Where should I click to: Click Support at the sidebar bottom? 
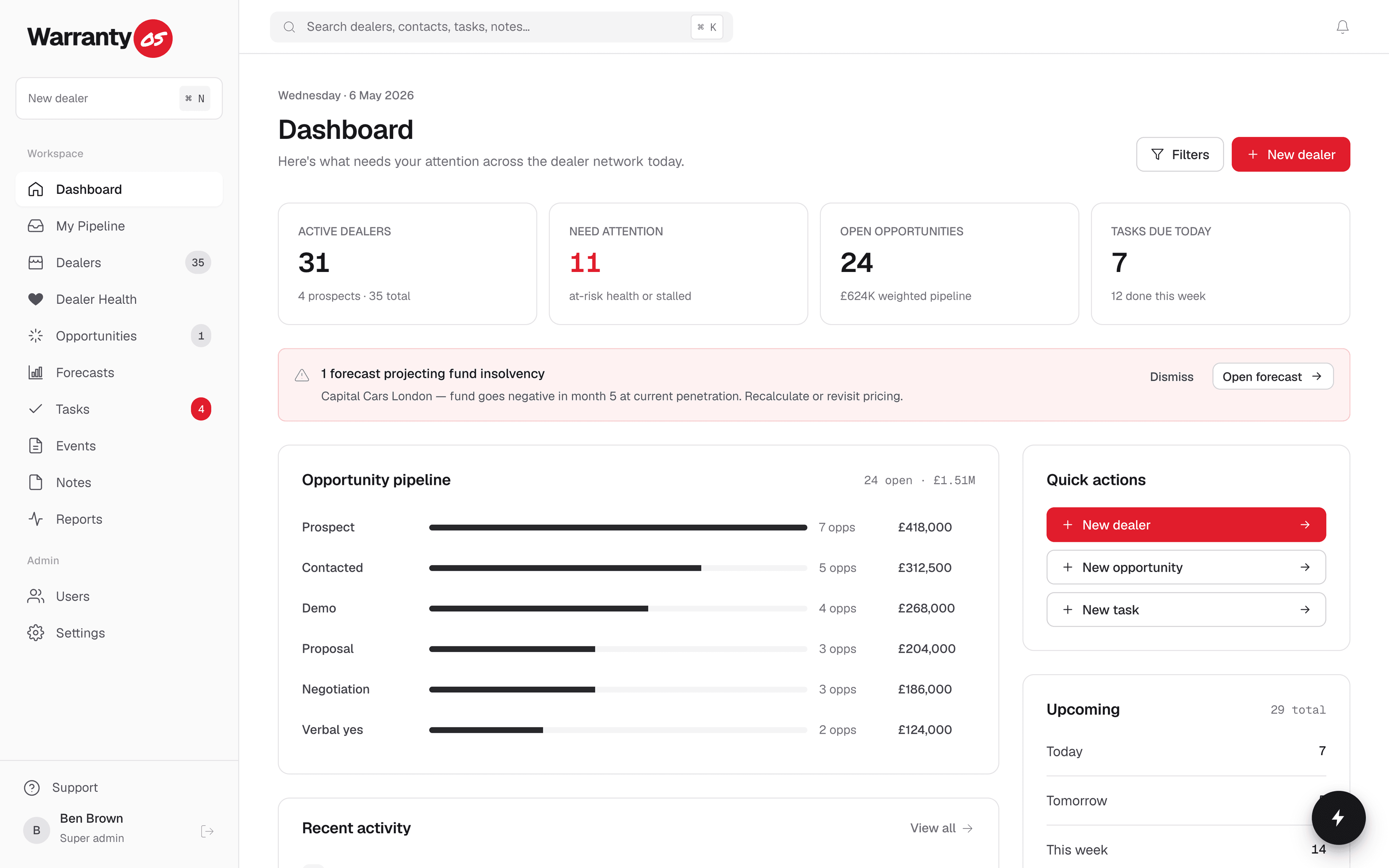(x=75, y=788)
